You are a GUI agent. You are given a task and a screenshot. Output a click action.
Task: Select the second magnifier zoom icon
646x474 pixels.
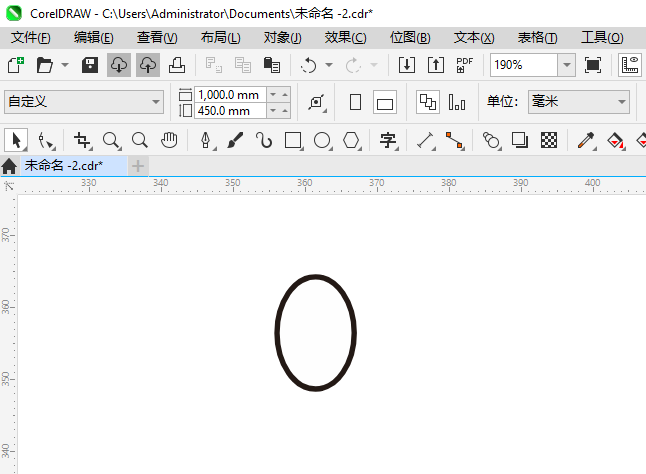tap(140, 140)
